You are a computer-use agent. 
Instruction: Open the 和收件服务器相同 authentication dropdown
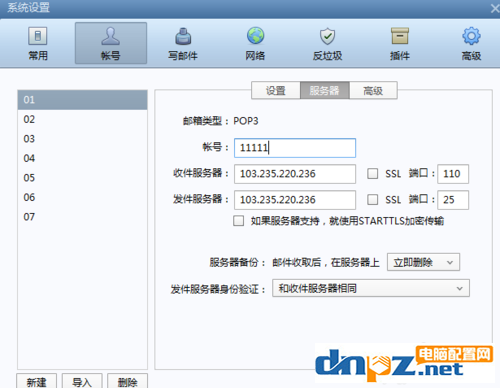[371, 288]
